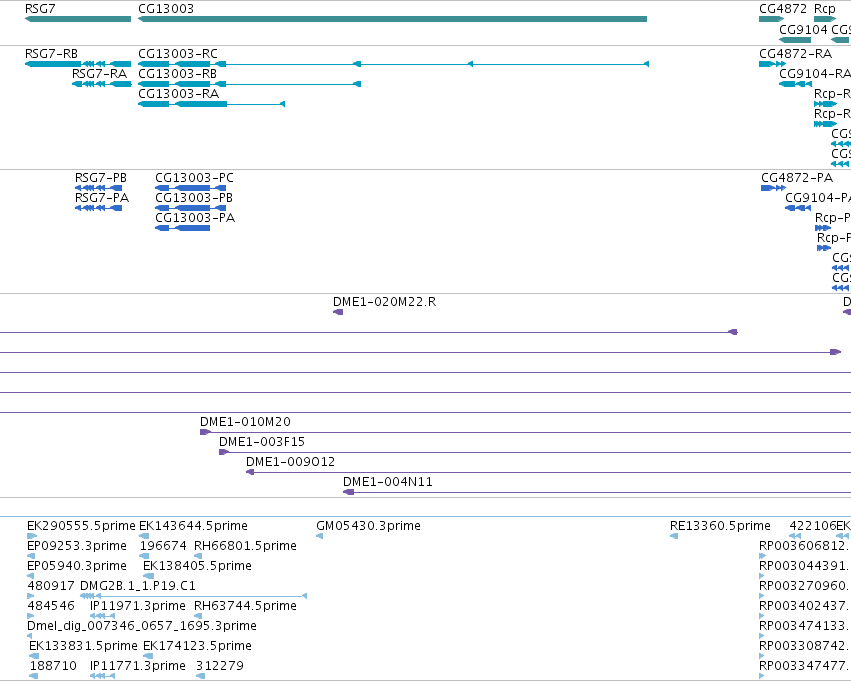Screen dimensions: 851x681
Task: Click the EK138405.5prime EST label
Action: click(197, 567)
